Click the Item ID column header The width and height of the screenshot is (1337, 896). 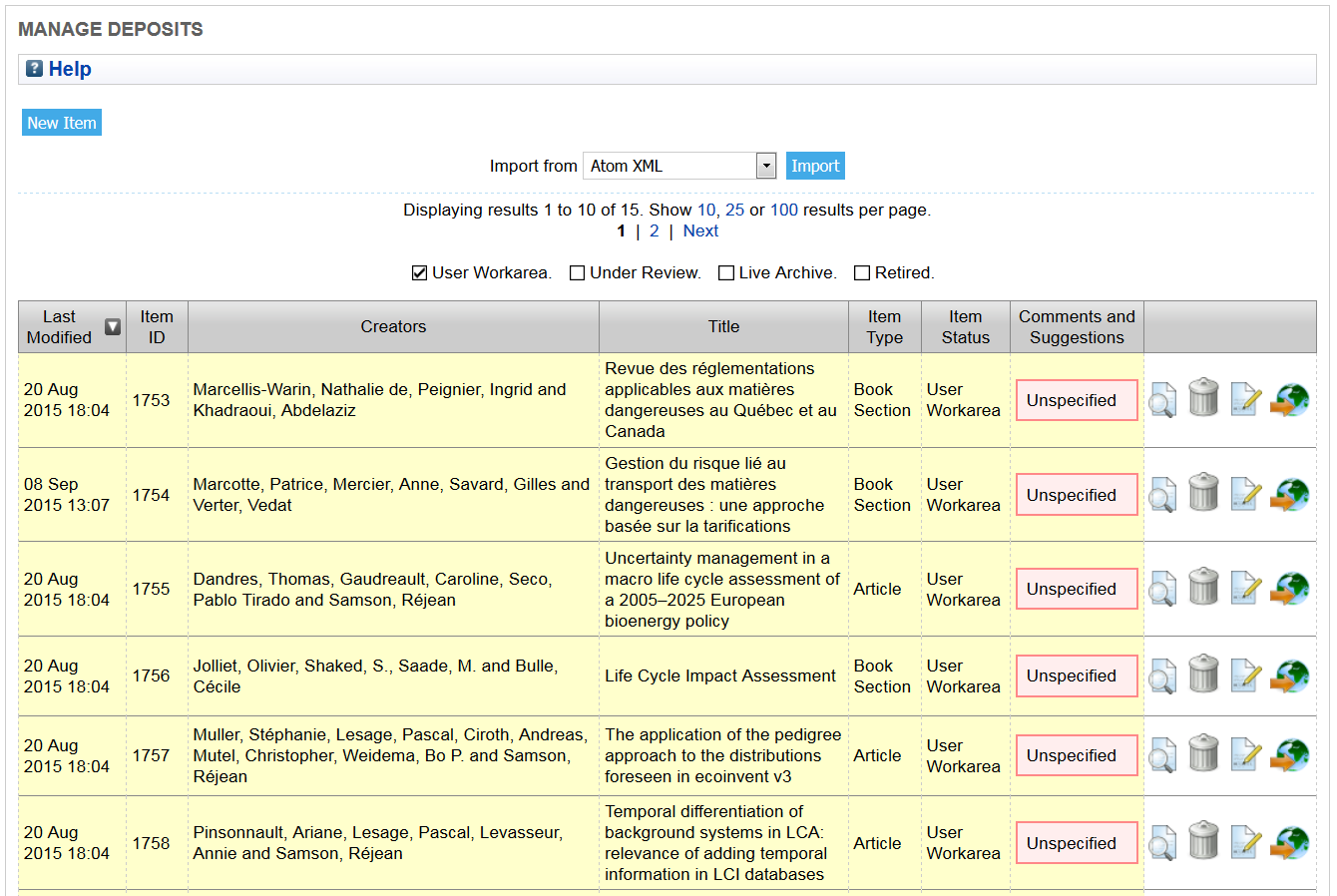pyautogui.click(x=157, y=327)
